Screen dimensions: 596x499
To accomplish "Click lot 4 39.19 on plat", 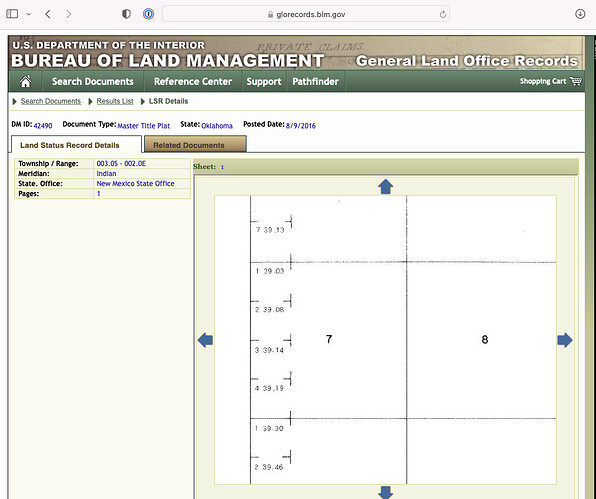I will pyautogui.click(x=269, y=388).
